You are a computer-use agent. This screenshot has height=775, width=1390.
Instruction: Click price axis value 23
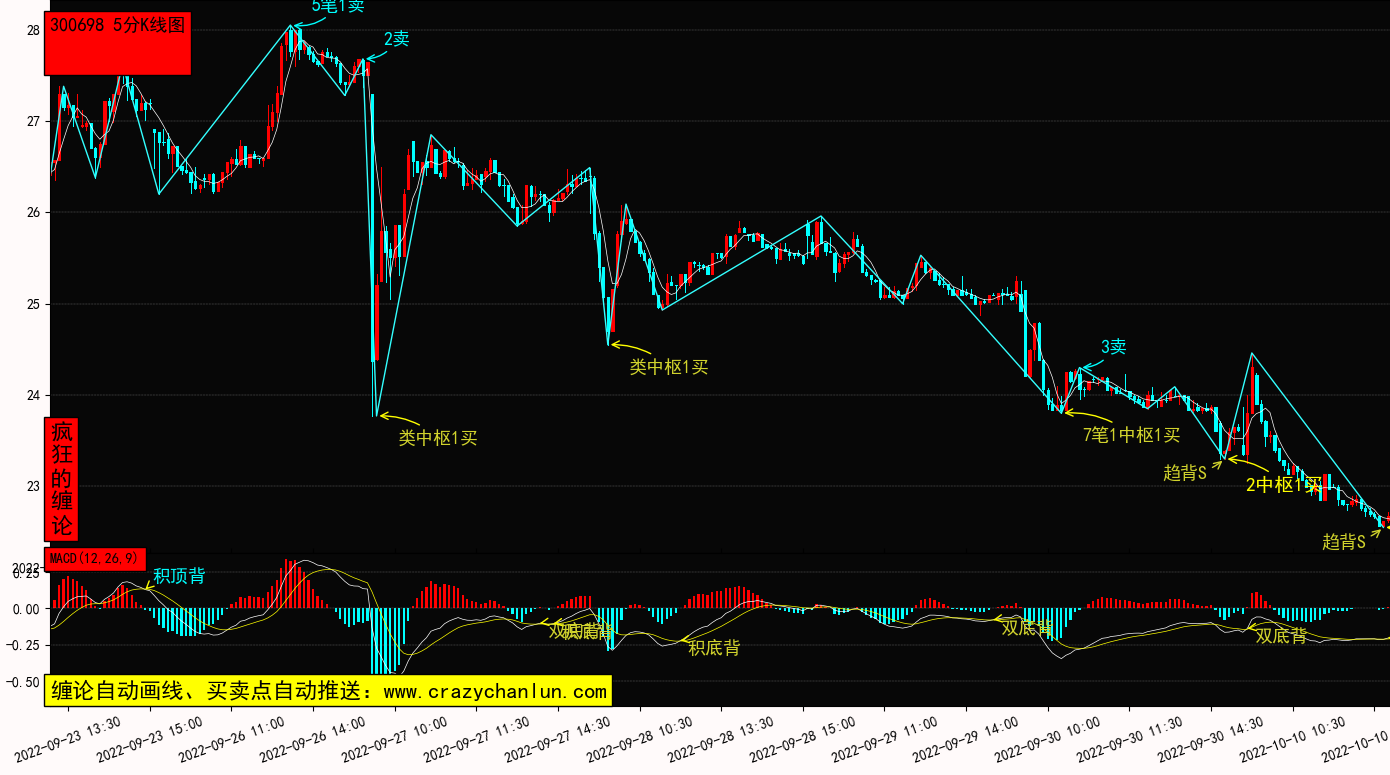[33, 486]
